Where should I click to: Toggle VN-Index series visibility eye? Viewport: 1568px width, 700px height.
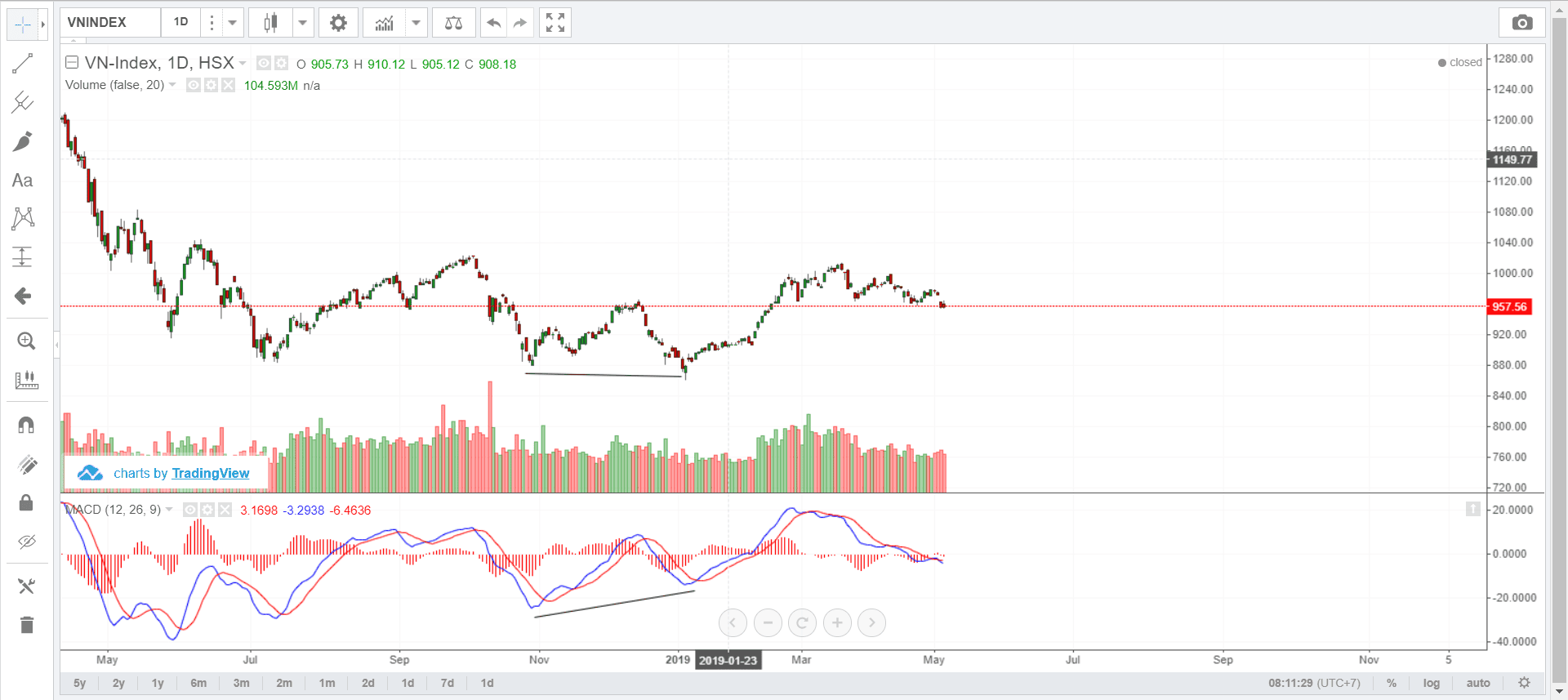[263, 63]
